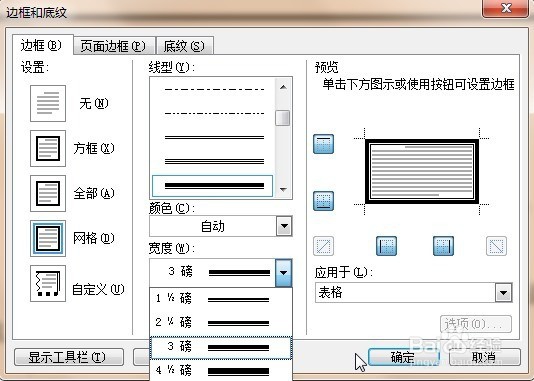The image size is (534, 381).
Task: Click the 显示工具栏 (Show Toolbar) button
Action: pos(68,357)
